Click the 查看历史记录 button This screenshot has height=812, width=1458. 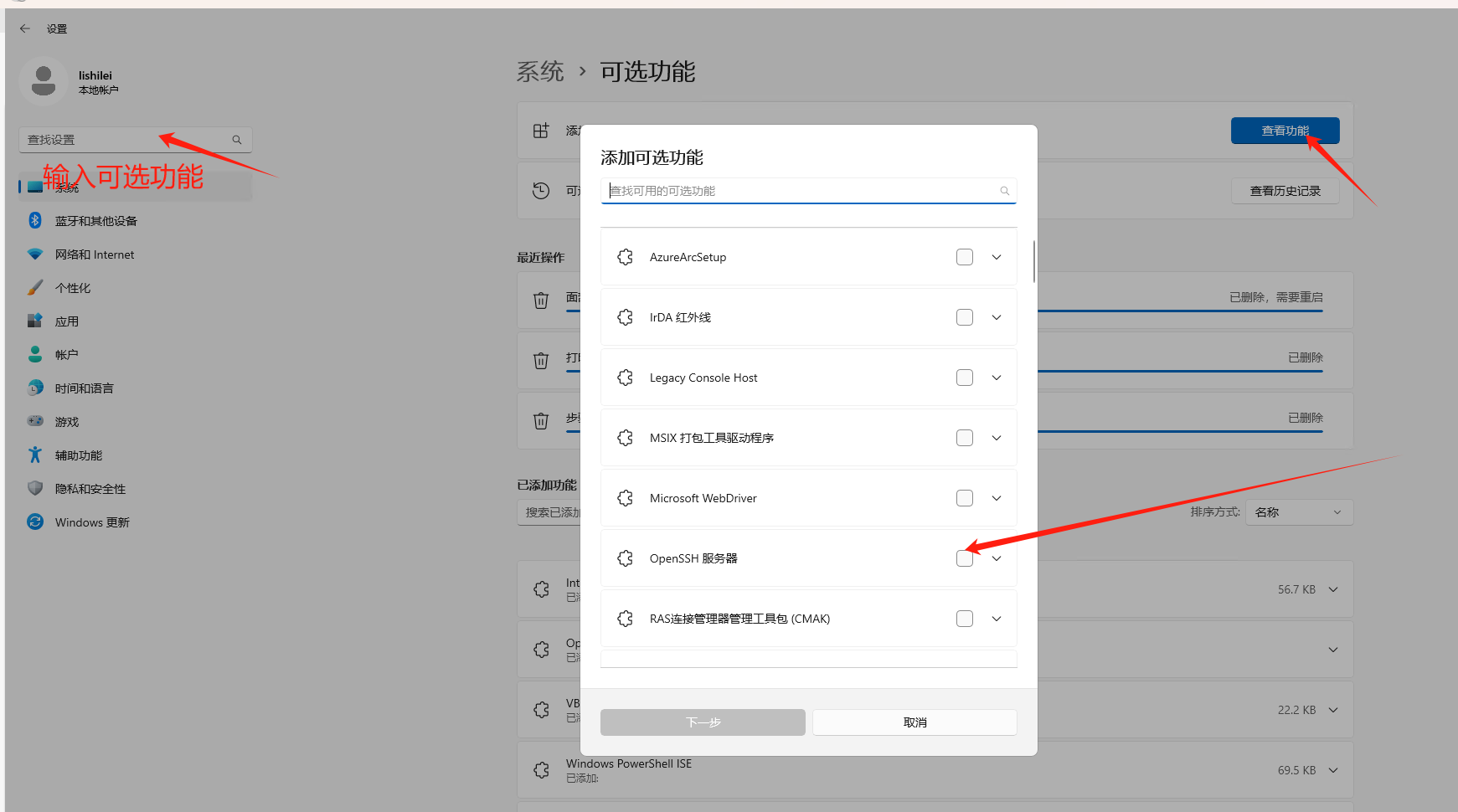tap(1285, 191)
